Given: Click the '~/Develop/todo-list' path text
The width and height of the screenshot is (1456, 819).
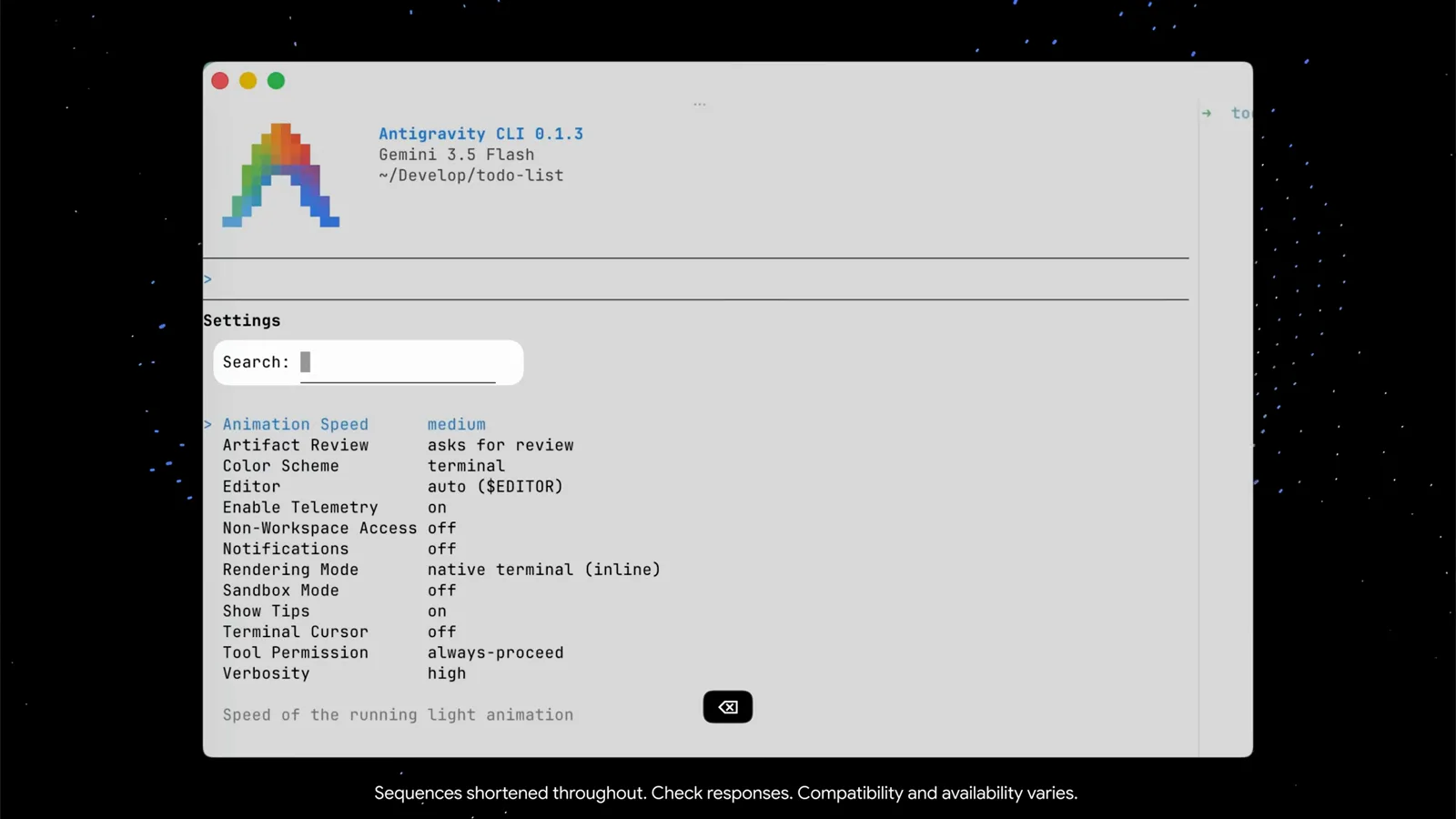Looking at the screenshot, I should coord(471,176).
